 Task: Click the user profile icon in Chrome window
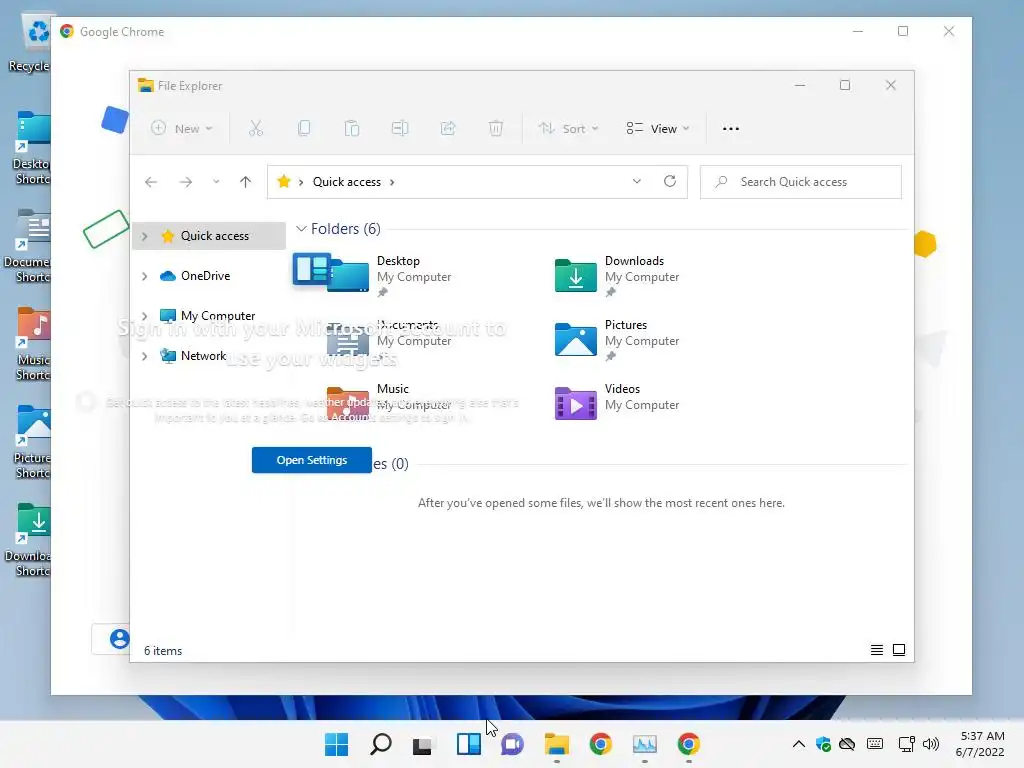point(119,638)
